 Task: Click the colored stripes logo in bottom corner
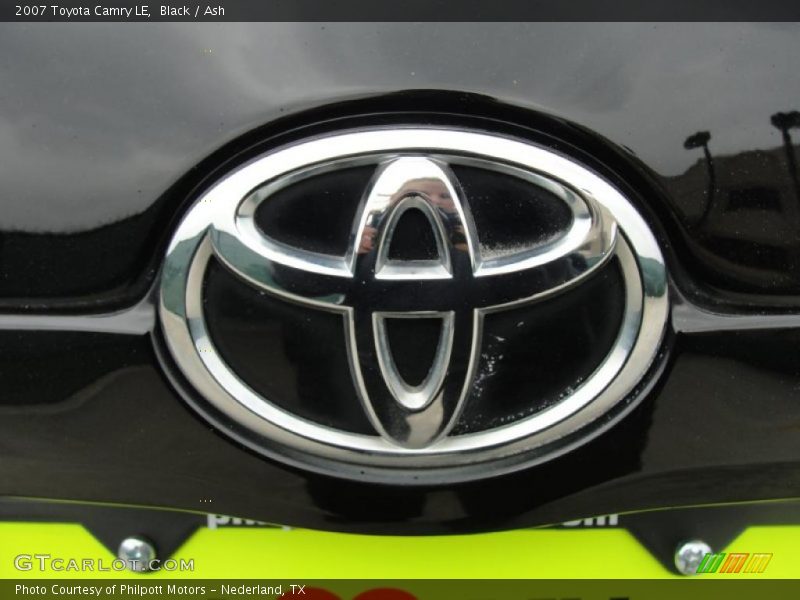click(735, 563)
